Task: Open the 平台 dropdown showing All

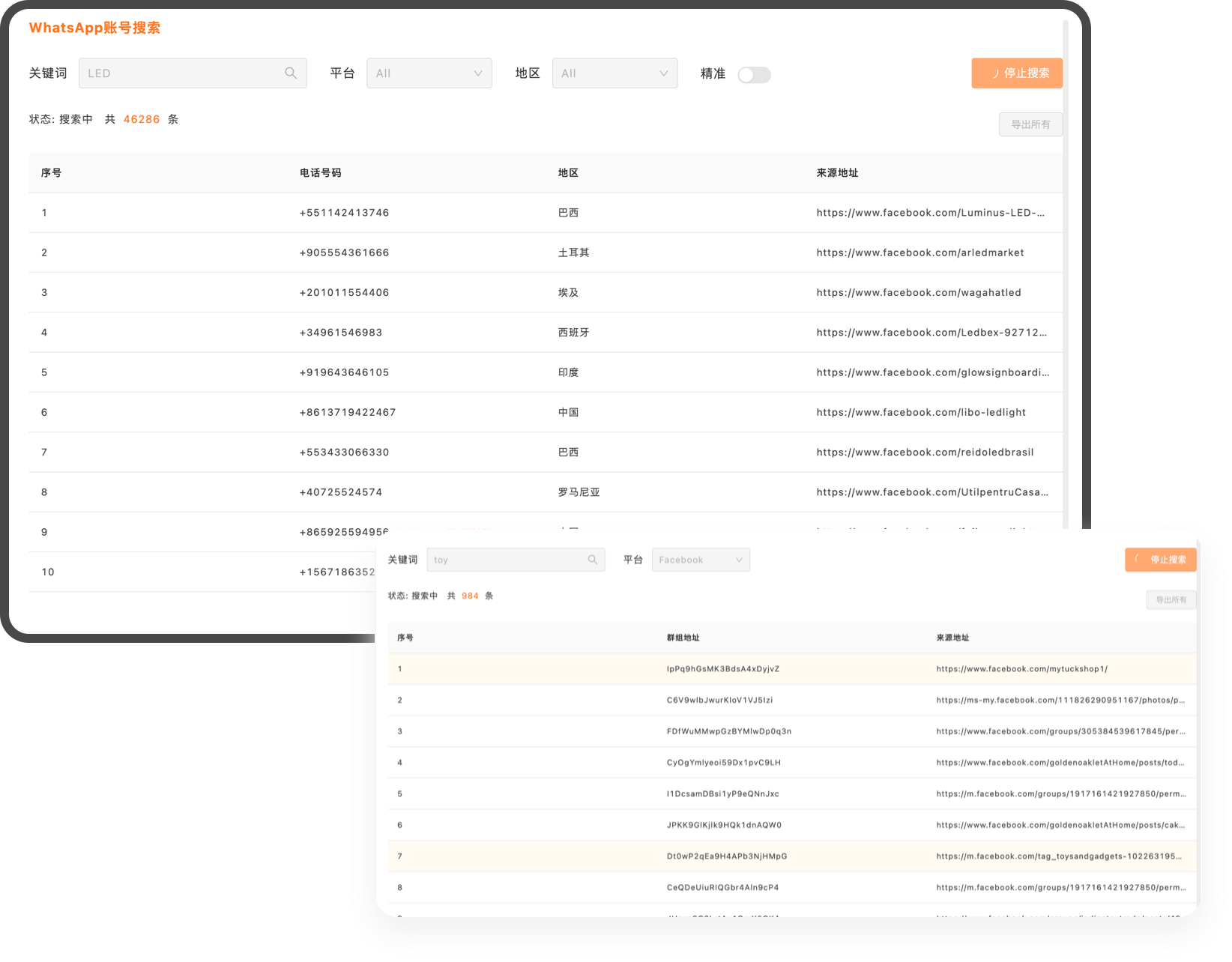Action: (x=429, y=73)
